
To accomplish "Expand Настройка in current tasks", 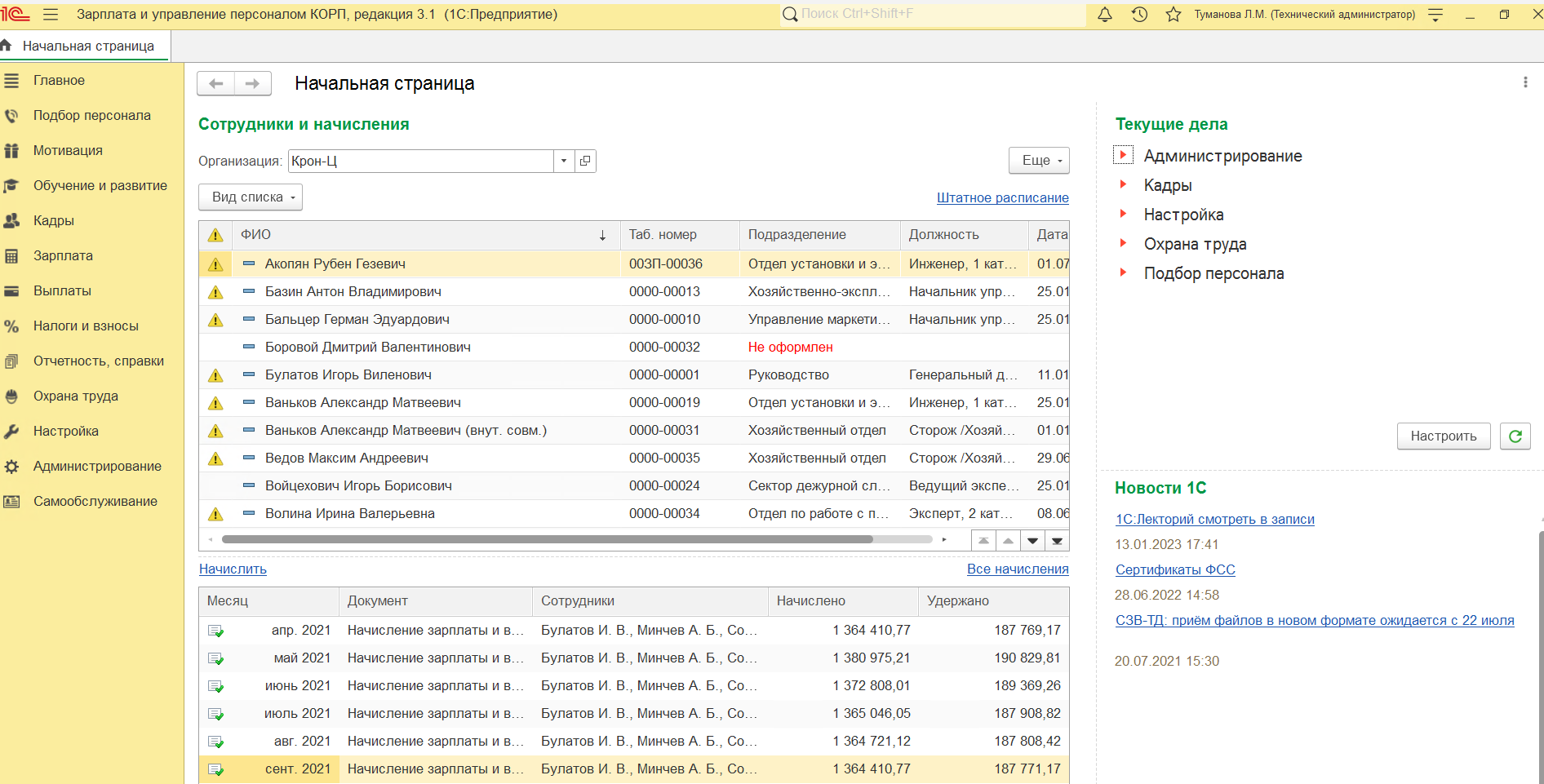I will click(x=1123, y=214).
